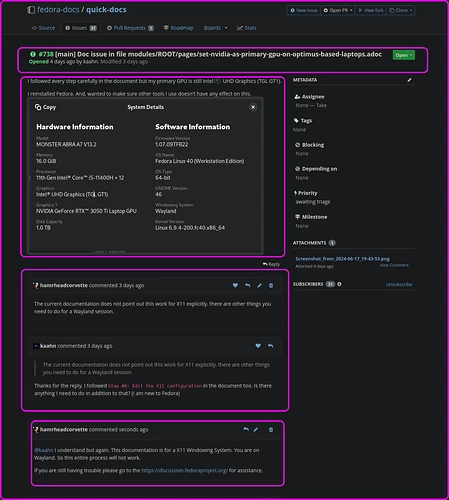Viewport: 449px width, 500px height.
Task: Open the discussion.fedoraproject.org link
Action: 184,470
